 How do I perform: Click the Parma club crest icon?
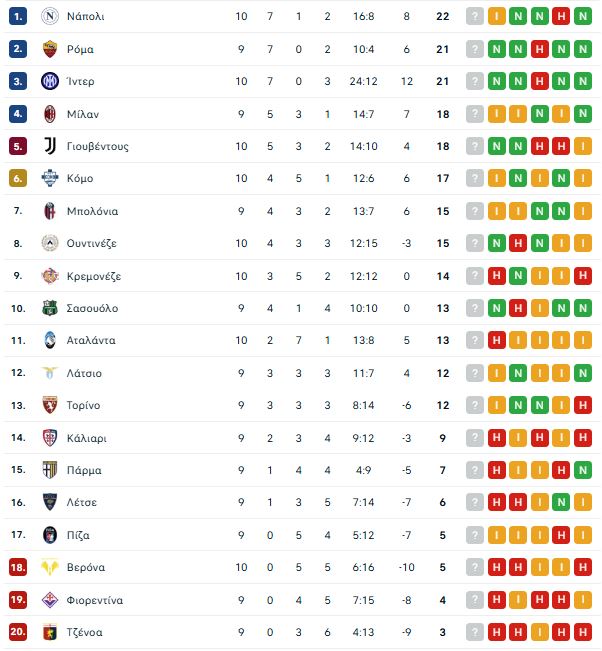pos(50,470)
